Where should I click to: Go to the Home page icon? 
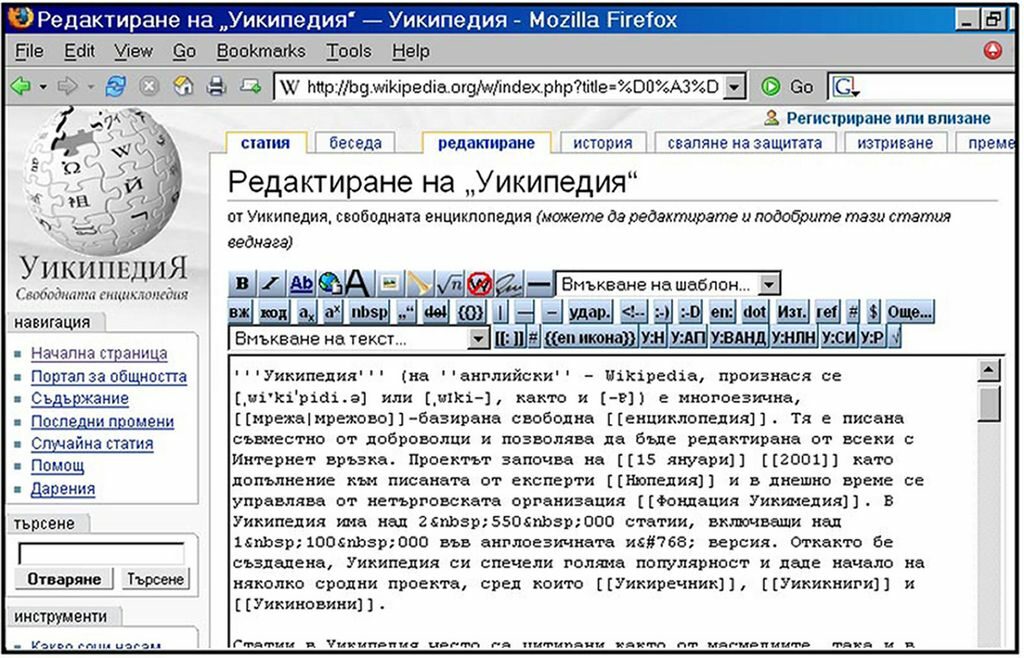pyautogui.click(x=183, y=86)
